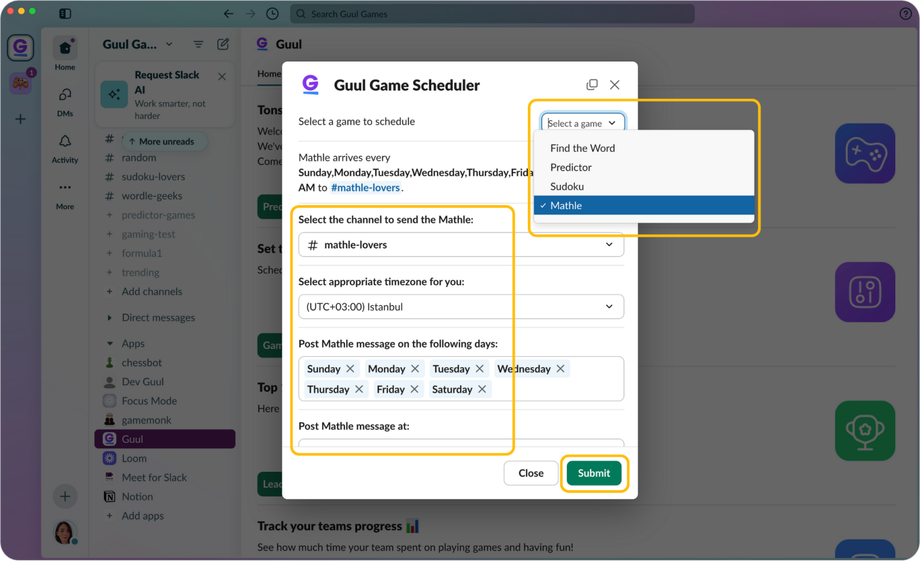Click Add apps
Screen dimensions: 920x562
(x=143, y=516)
